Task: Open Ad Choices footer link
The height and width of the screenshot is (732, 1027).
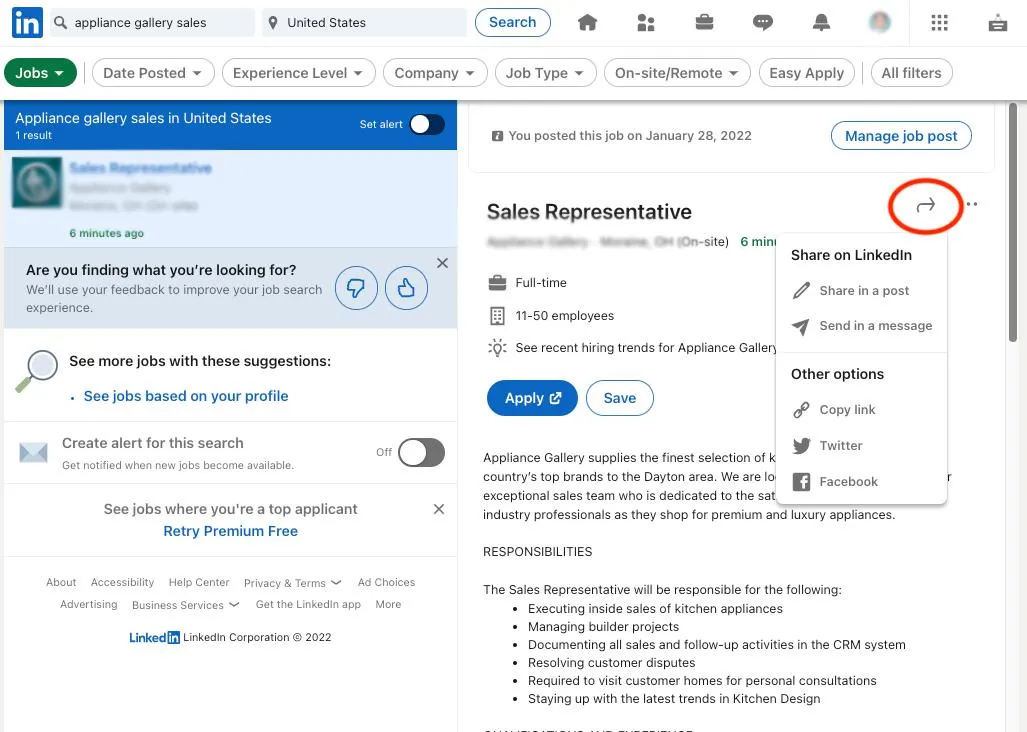Action: [x=386, y=582]
